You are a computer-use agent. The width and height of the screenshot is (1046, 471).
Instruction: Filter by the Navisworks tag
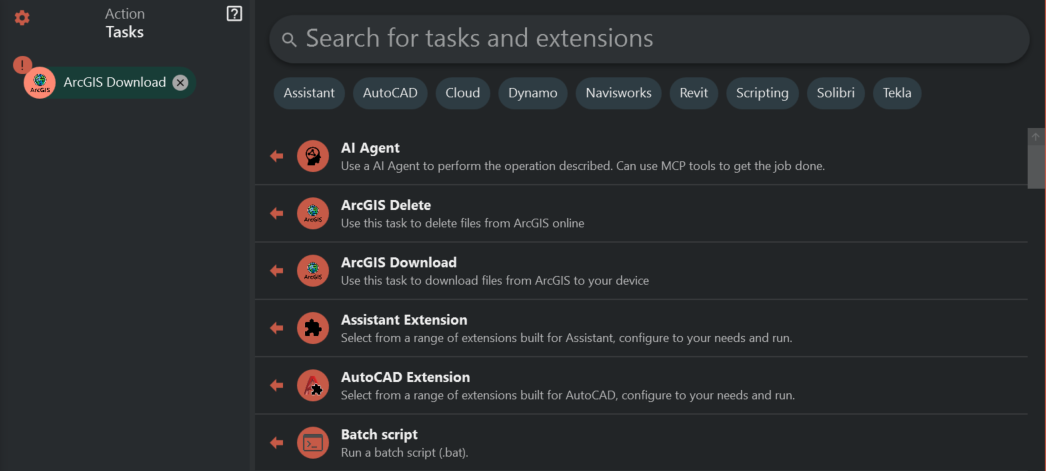(x=618, y=93)
